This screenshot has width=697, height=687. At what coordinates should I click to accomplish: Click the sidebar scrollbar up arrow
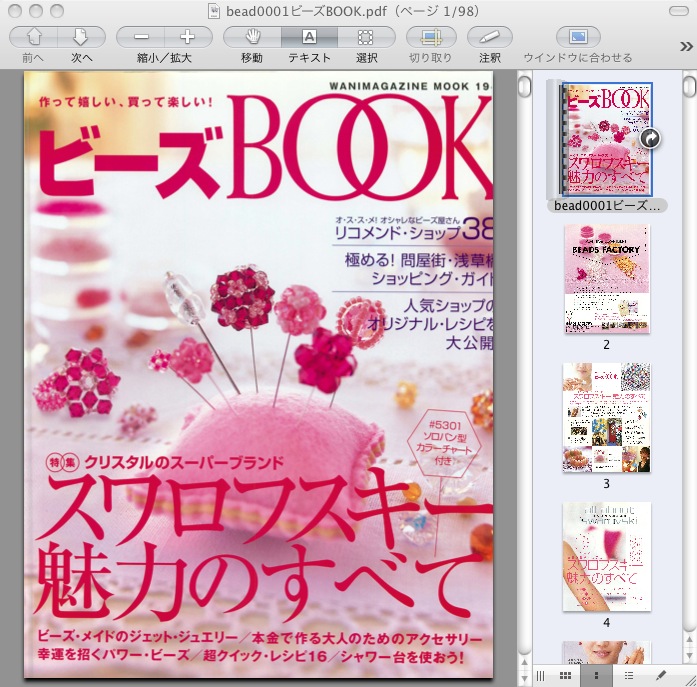(689, 641)
